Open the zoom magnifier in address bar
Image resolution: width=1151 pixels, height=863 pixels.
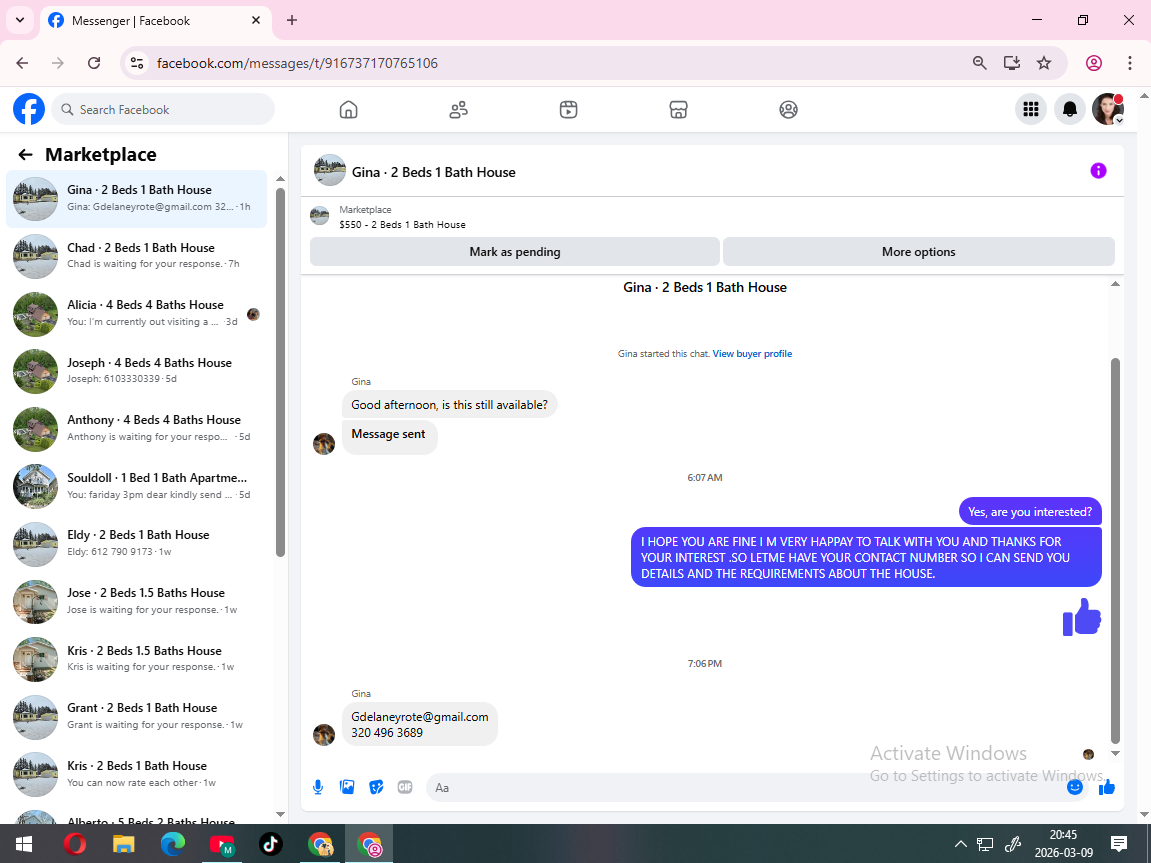(x=979, y=63)
